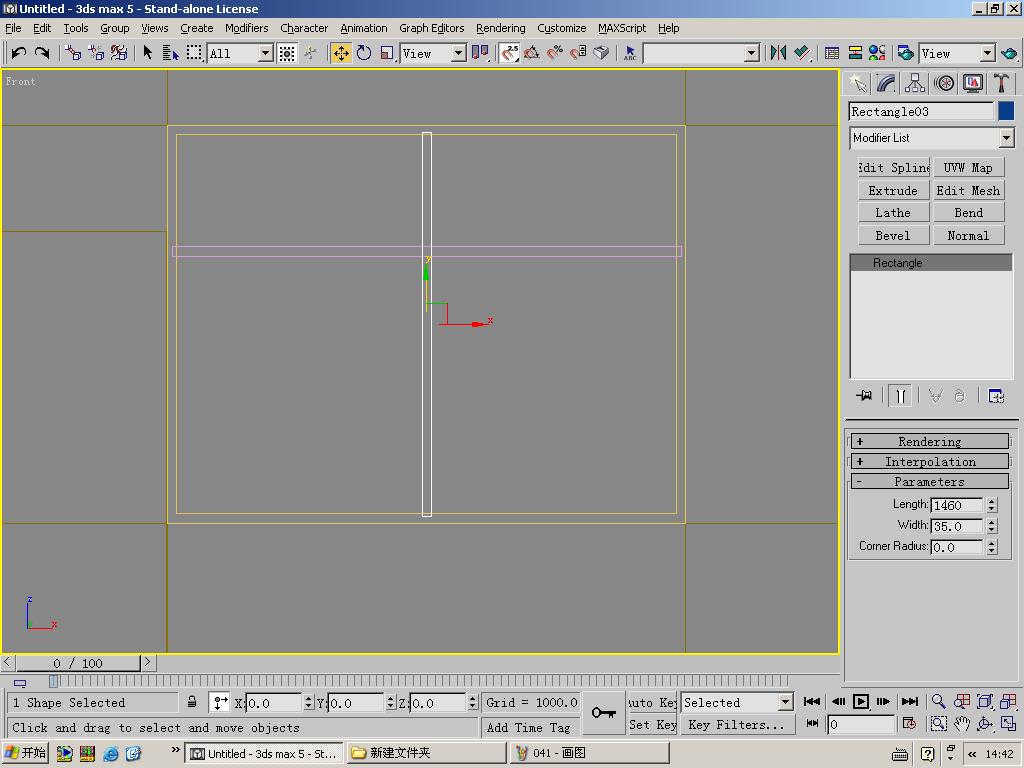Click the time slider at 0 / 100
This screenshot has height=768, width=1024.
pyautogui.click(x=78, y=664)
